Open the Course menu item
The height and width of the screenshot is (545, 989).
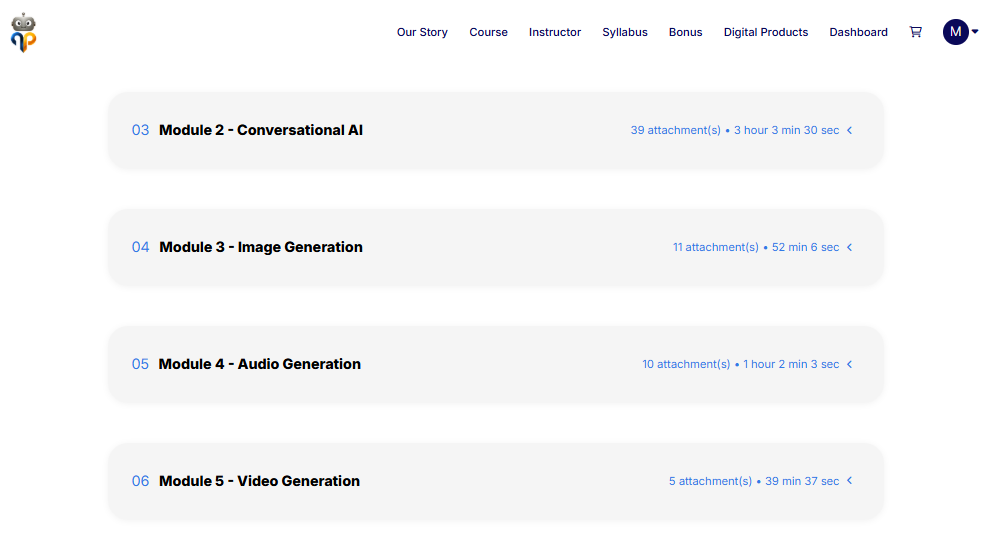point(488,32)
